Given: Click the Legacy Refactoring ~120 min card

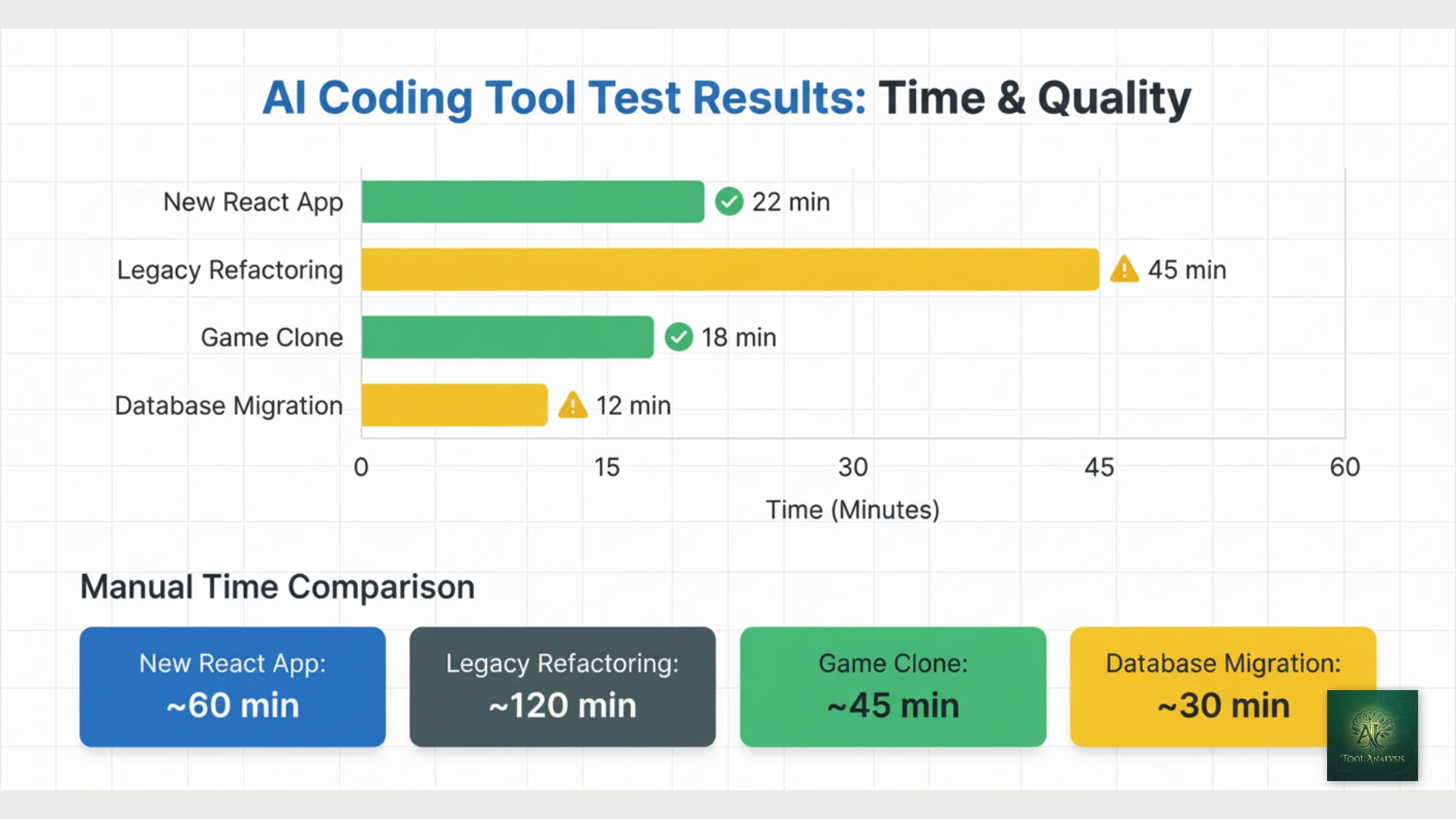Looking at the screenshot, I should pos(562,687).
